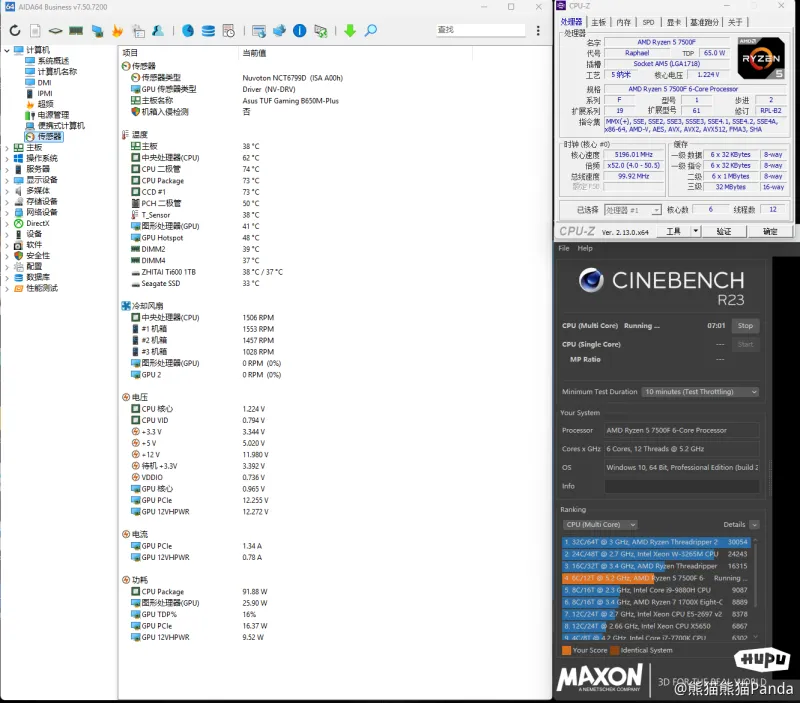
Task: Click the magnifier search toolbar icon
Action: (371, 31)
